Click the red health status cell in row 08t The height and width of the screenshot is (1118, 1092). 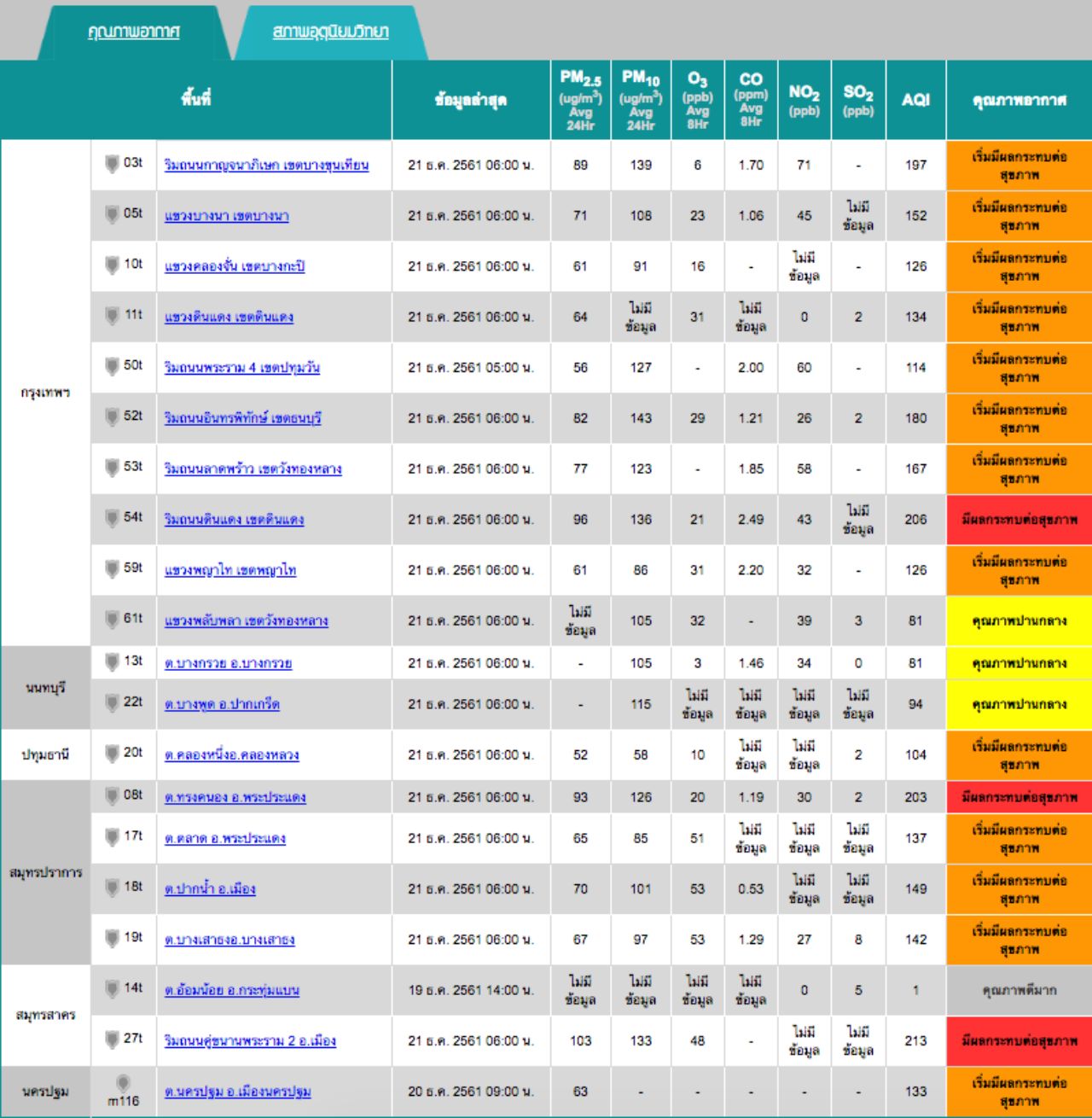click(x=1019, y=797)
